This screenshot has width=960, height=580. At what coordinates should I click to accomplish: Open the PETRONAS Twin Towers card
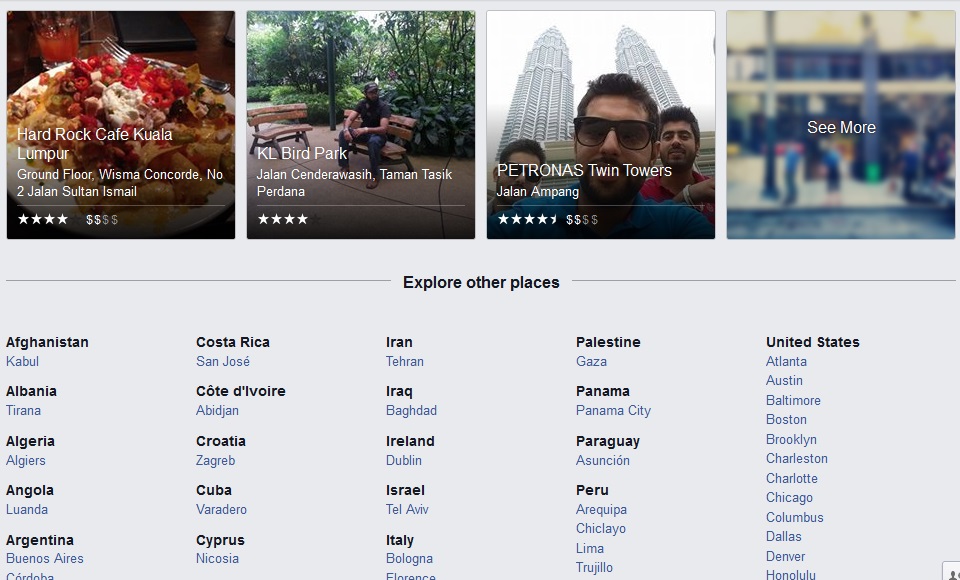click(601, 125)
